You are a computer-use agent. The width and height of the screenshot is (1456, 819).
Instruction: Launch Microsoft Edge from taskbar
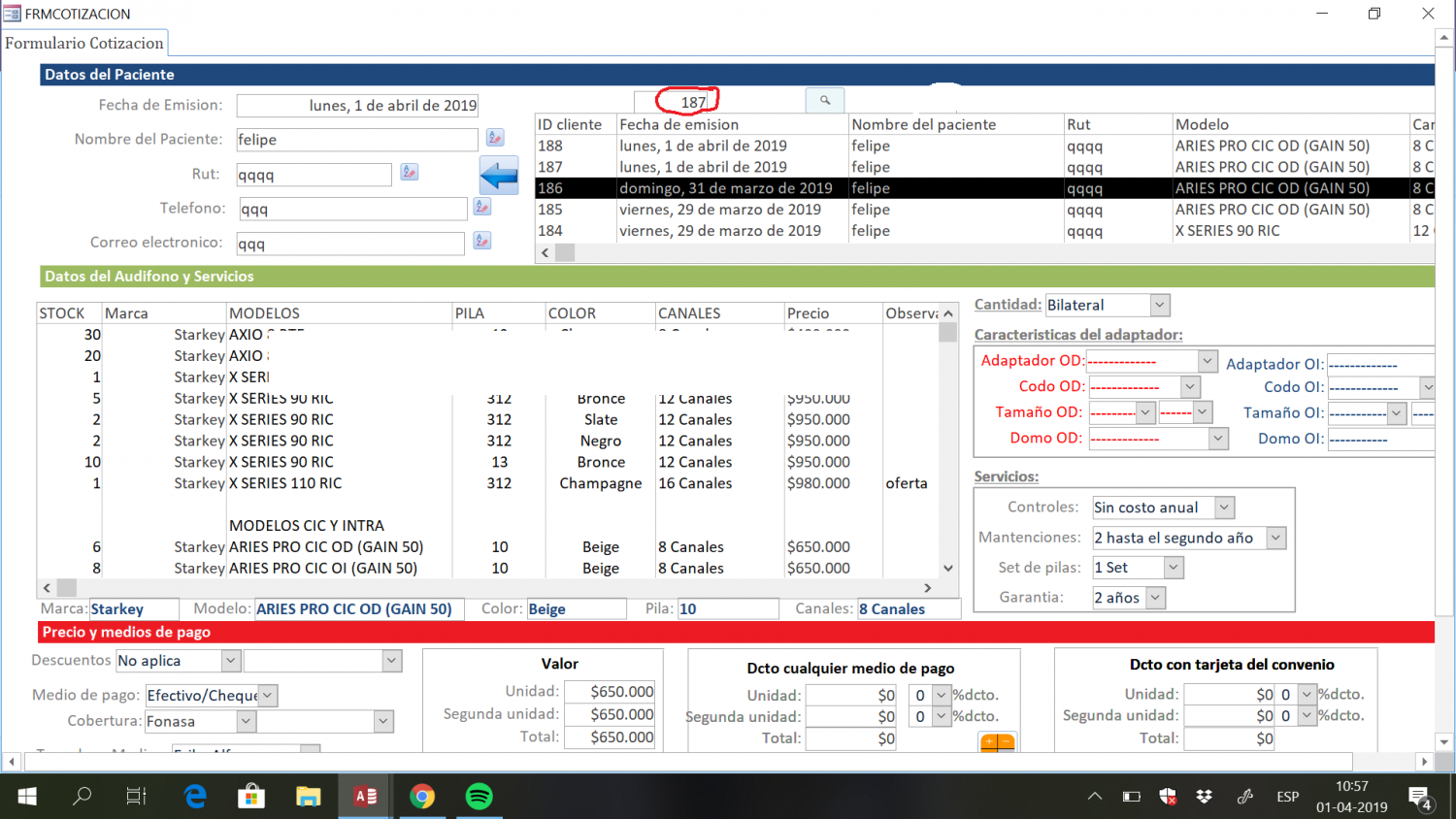click(196, 797)
